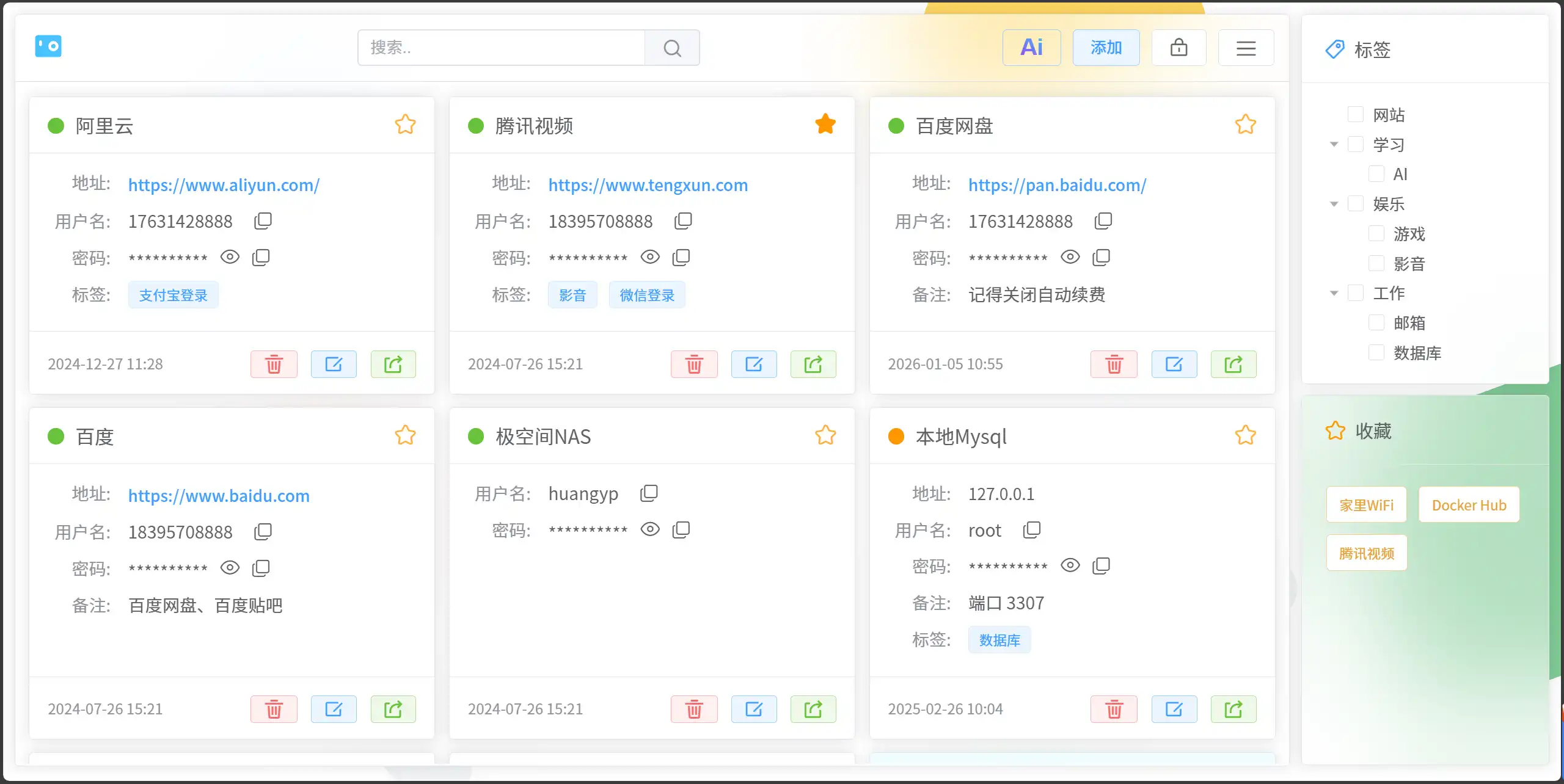Click the 搜索 input field

[x=501, y=48]
